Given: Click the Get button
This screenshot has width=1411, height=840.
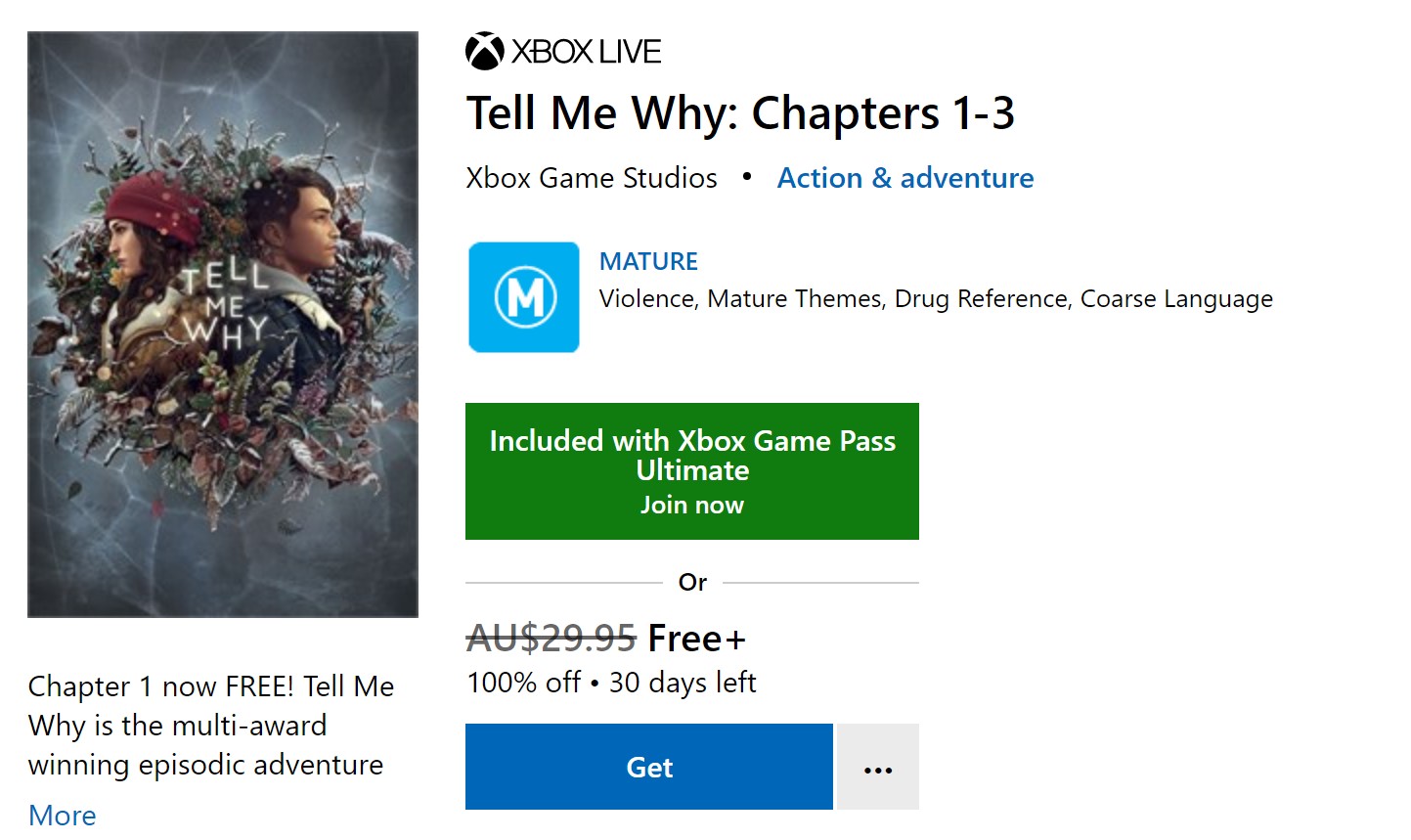Looking at the screenshot, I should 648,768.
